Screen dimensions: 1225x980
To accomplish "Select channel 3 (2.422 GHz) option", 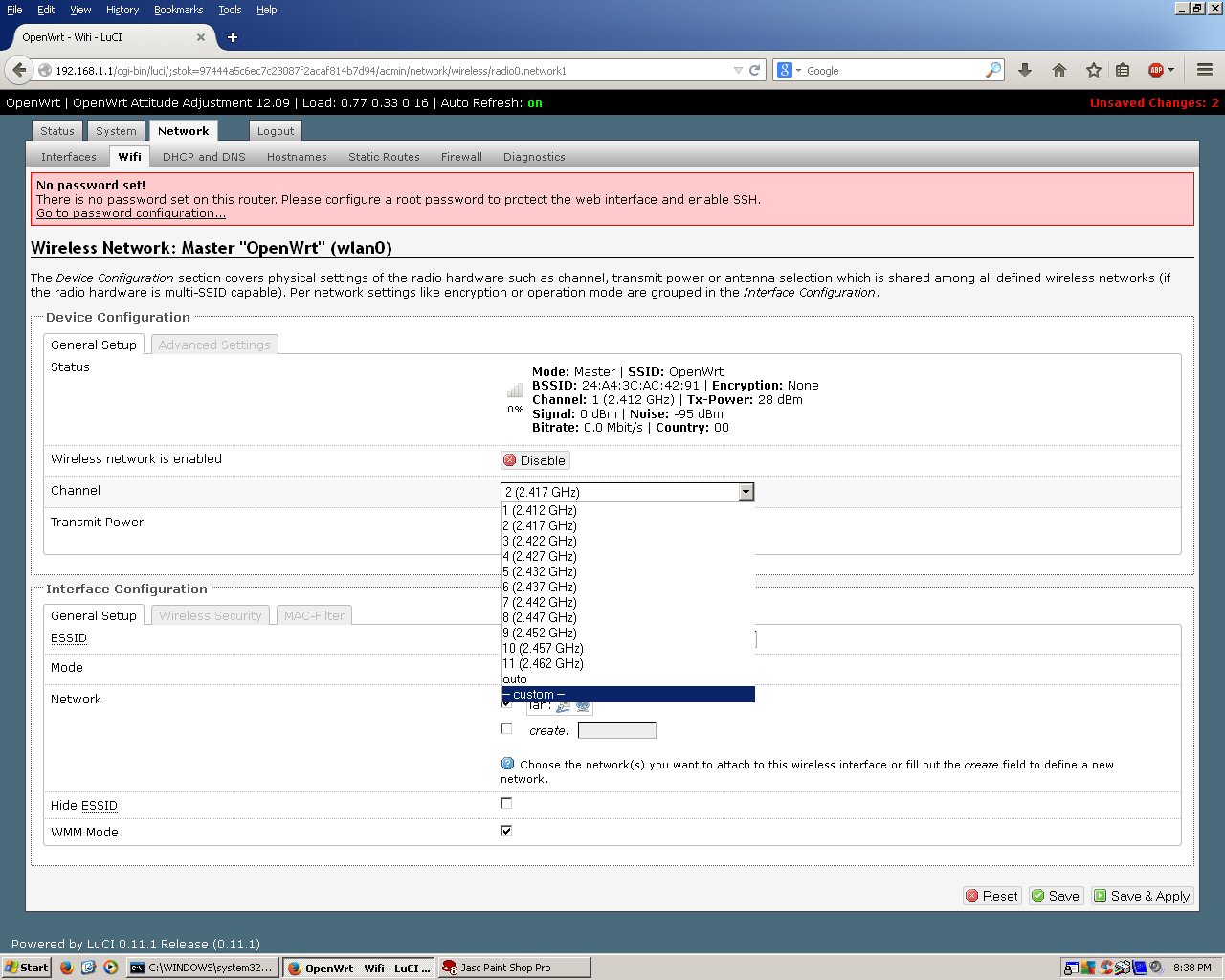I will coord(628,541).
